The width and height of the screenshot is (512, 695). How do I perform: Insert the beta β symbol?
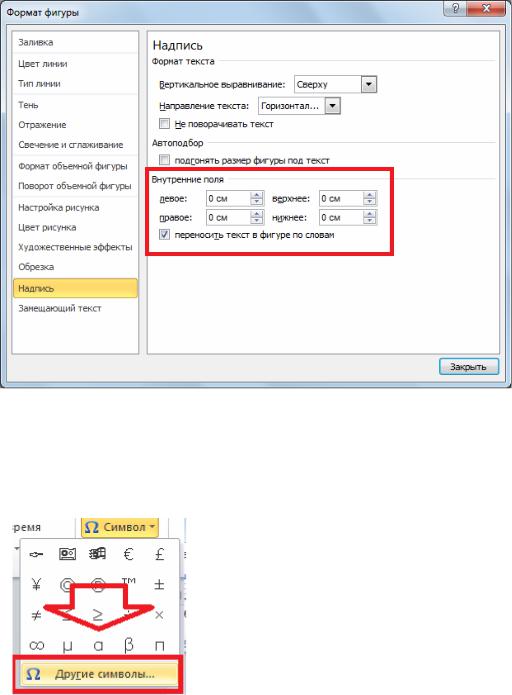click(x=129, y=645)
